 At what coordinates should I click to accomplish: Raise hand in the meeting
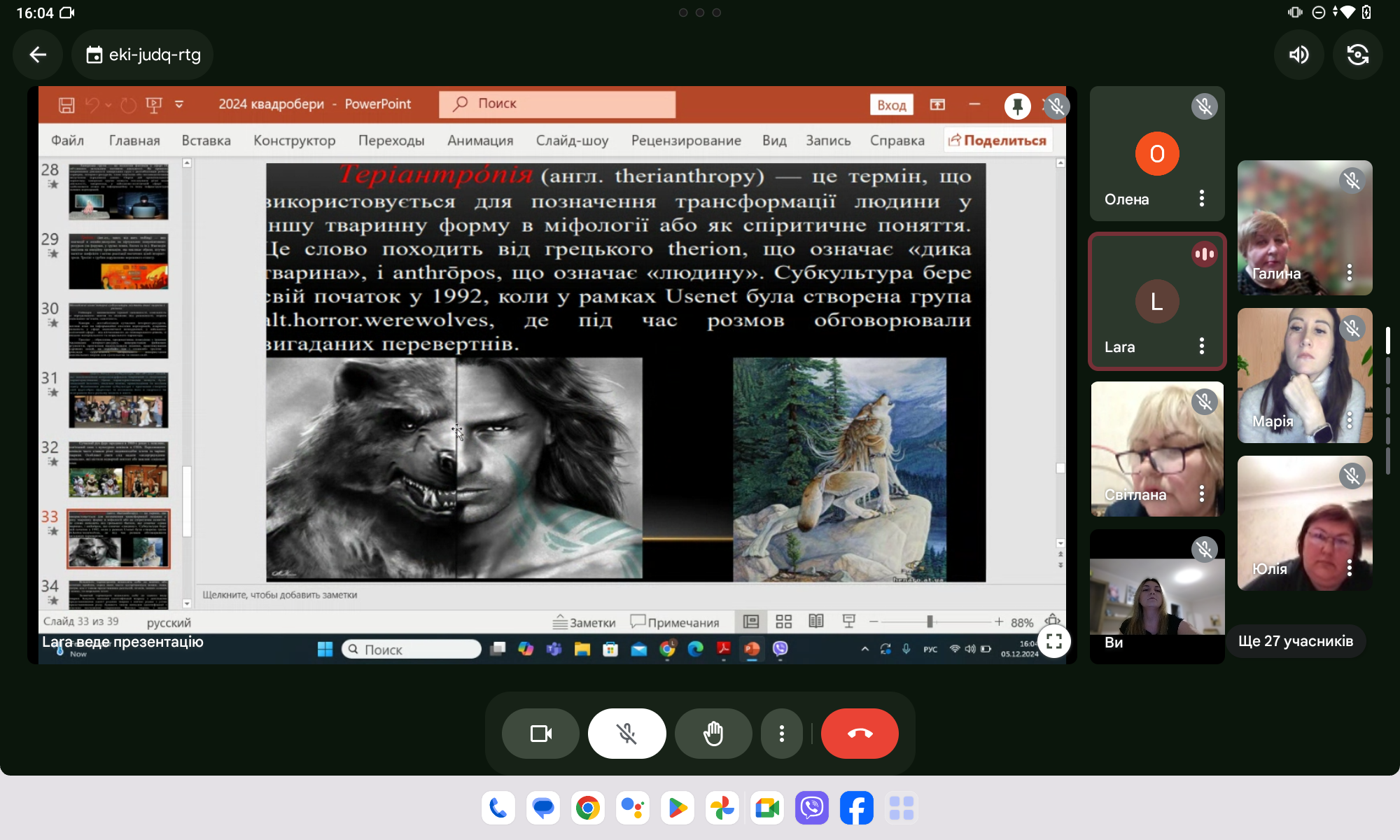point(713,734)
